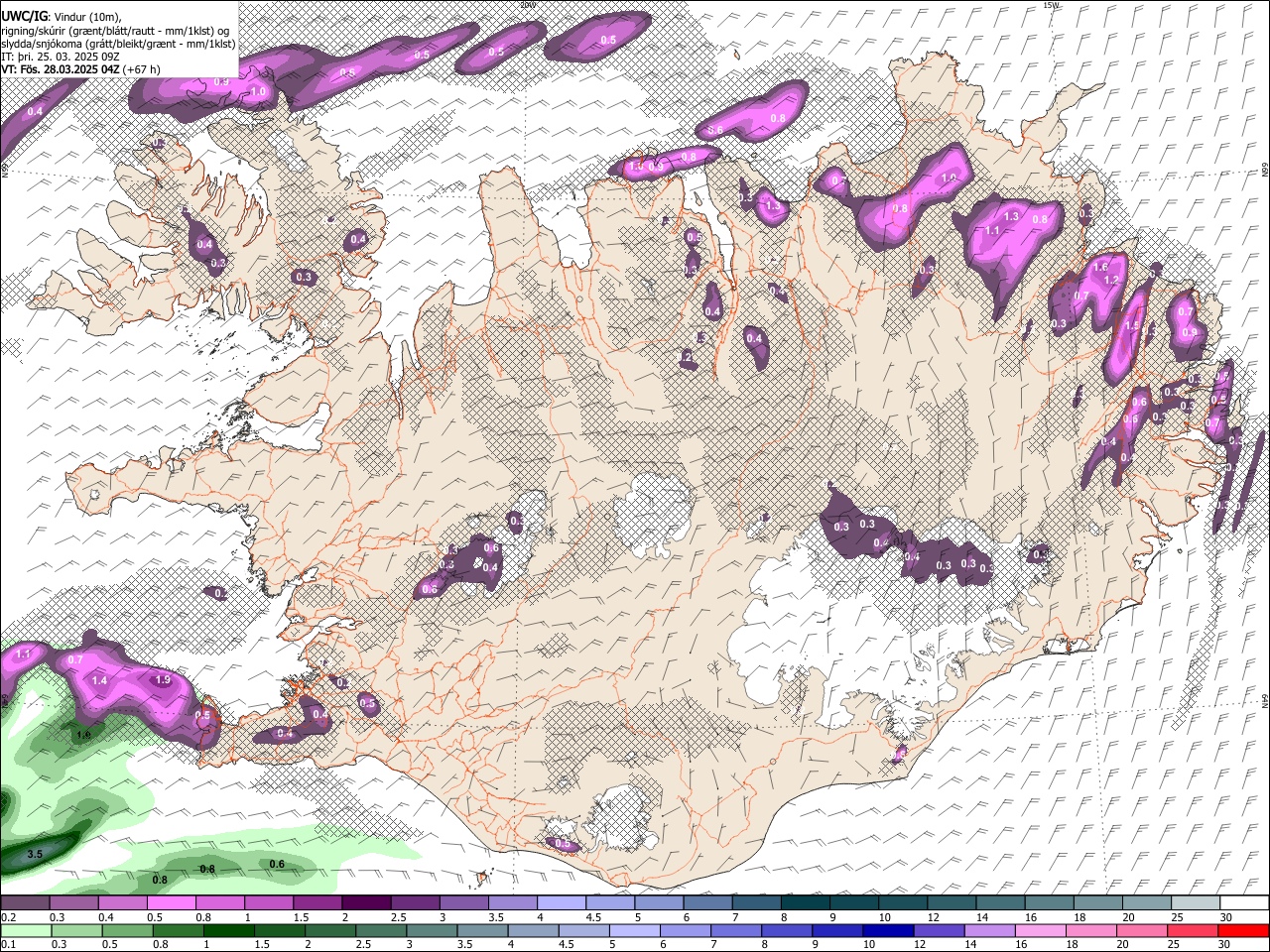Select the initial time line 'IT: þri. 25. 03. 2025 09Z'
Image resolution: width=1270 pixels, height=952 pixels.
point(61,57)
